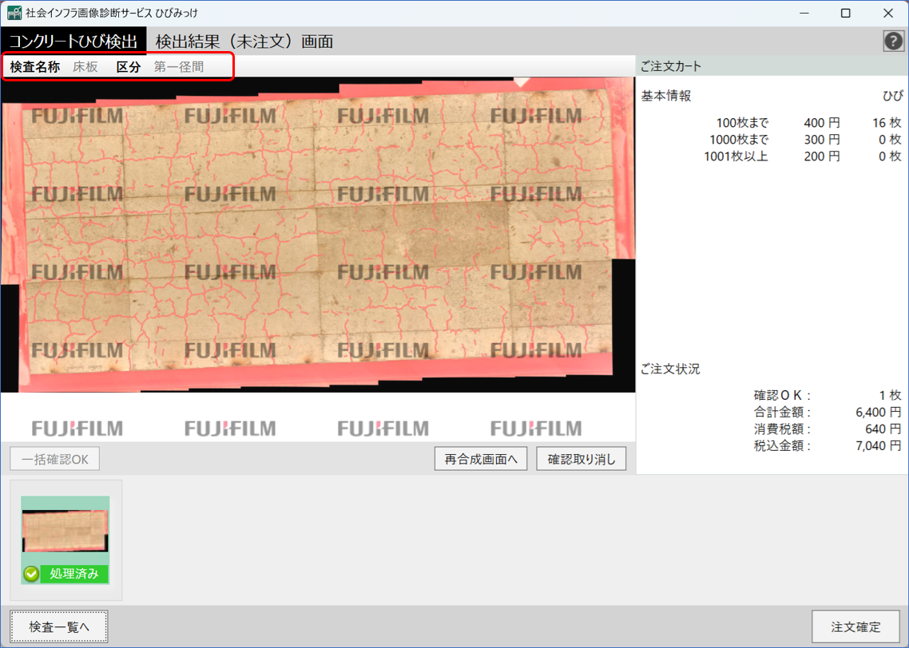Click the 検査名称 label

click(x=35, y=67)
